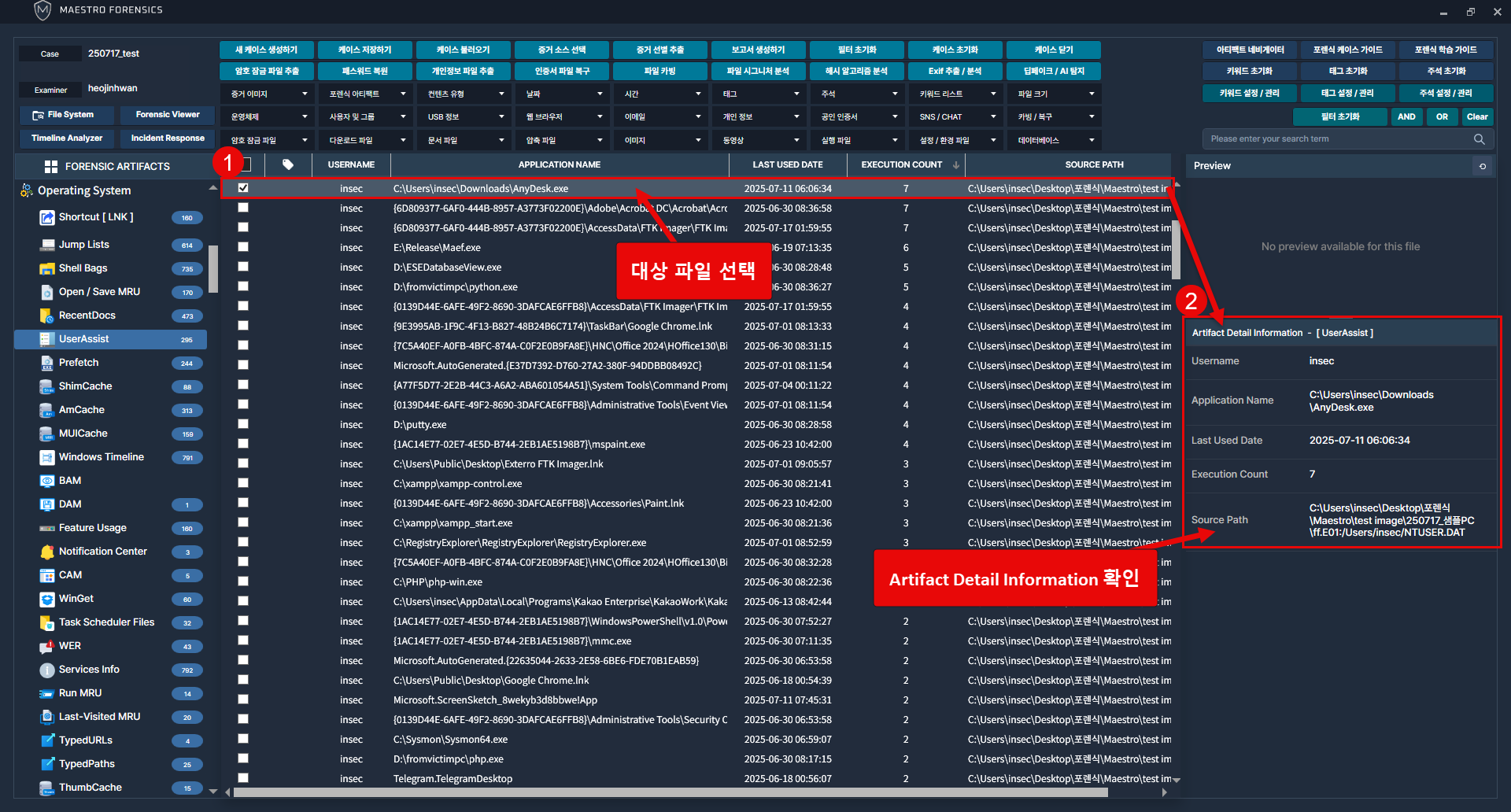Click the Preview panel refresh icon
Viewport: 1511px width, 812px height.
1483,166
